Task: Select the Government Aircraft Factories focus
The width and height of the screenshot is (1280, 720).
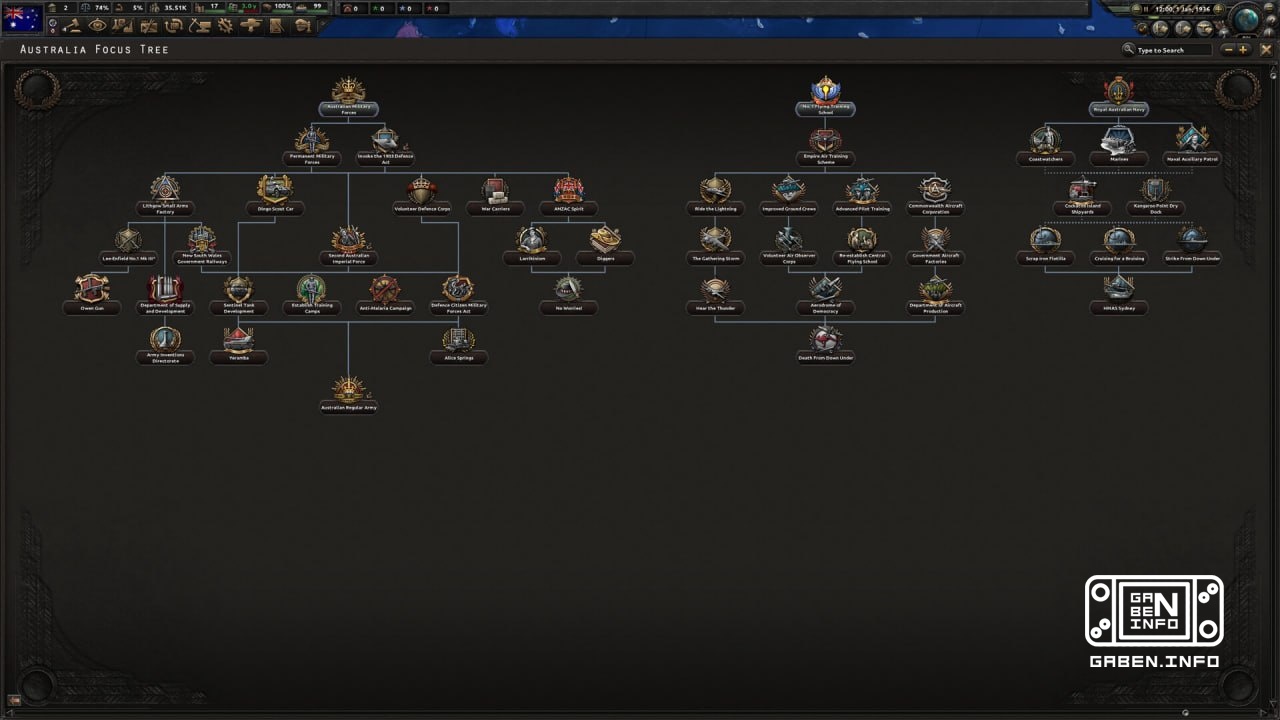Action: point(935,246)
